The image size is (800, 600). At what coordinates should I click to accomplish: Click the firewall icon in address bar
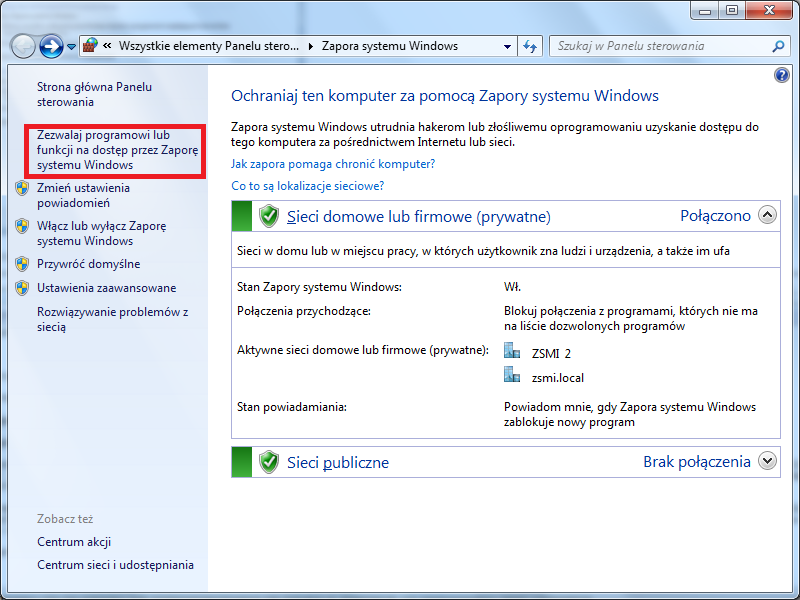pyautogui.click(x=90, y=46)
